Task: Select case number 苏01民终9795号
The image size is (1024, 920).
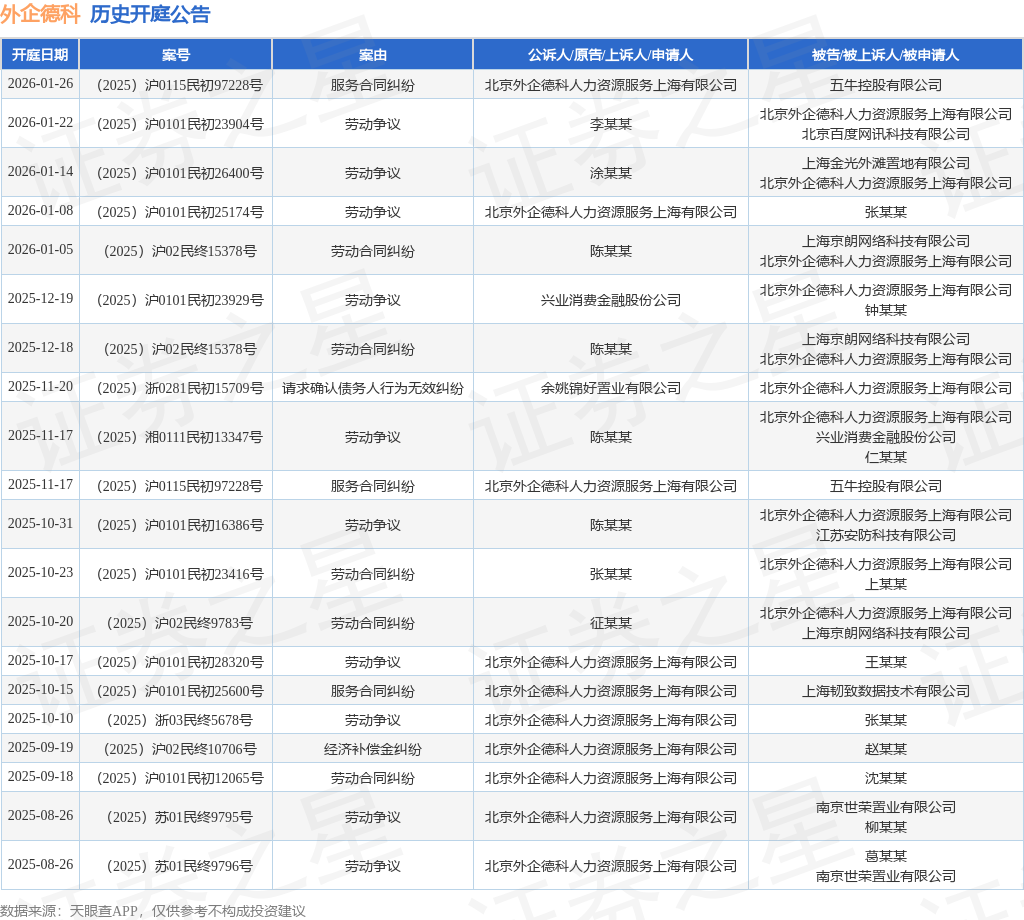Action: tap(180, 817)
